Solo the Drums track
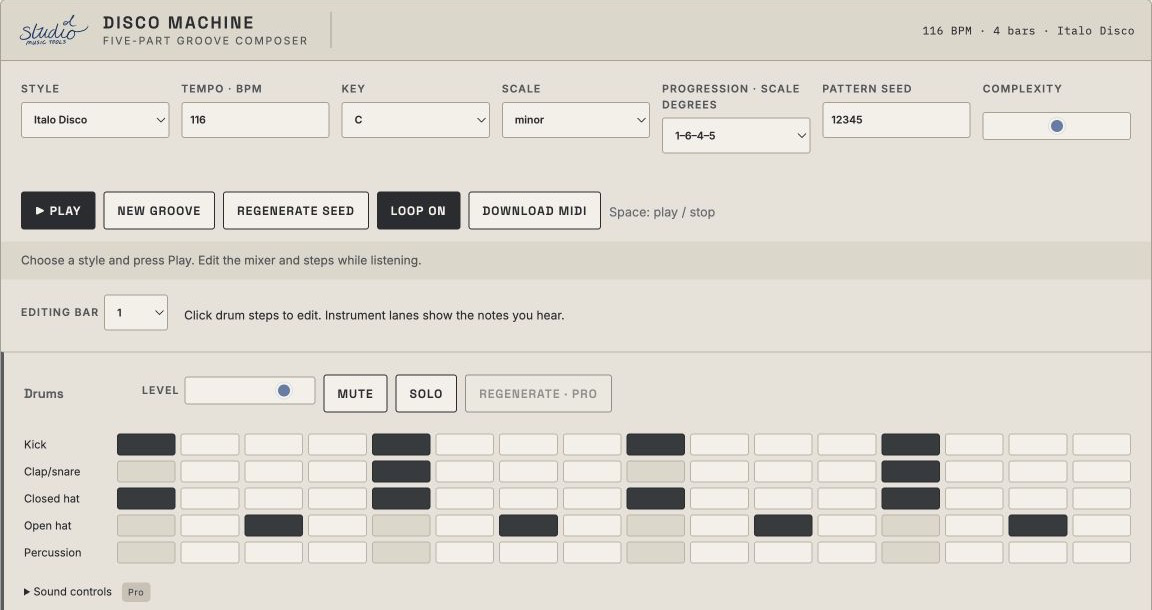This screenshot has height=610, width=1152. (x=426, y=394)
